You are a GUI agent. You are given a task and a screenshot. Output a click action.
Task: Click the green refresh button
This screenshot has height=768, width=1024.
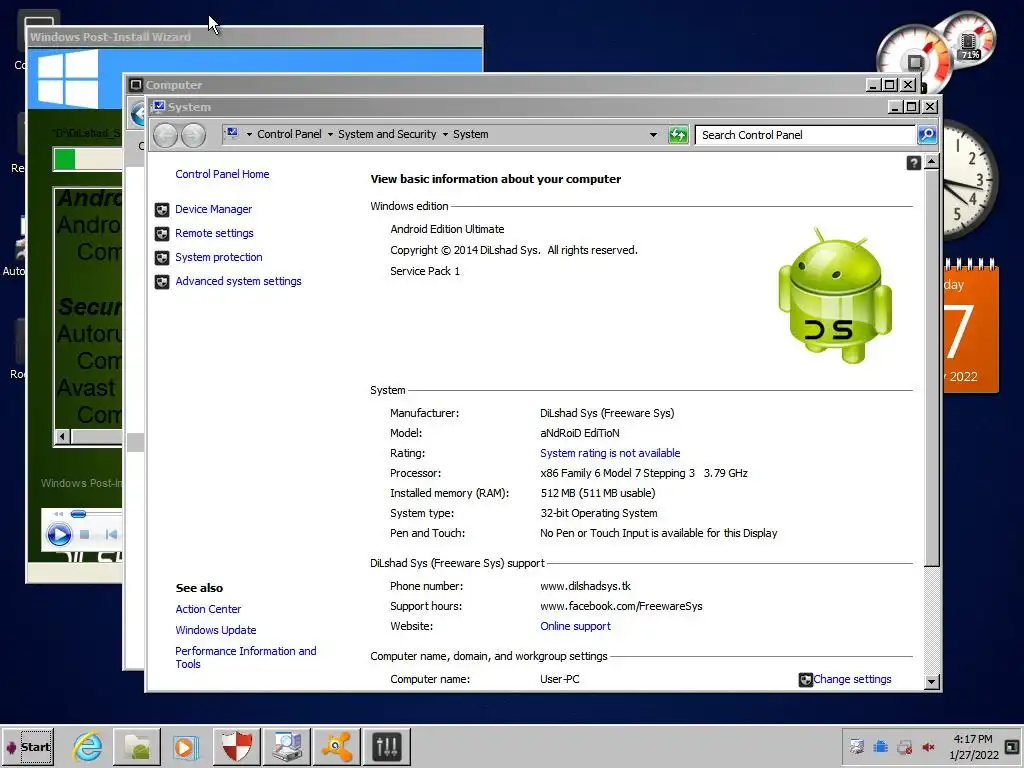[x=678, y=135]
